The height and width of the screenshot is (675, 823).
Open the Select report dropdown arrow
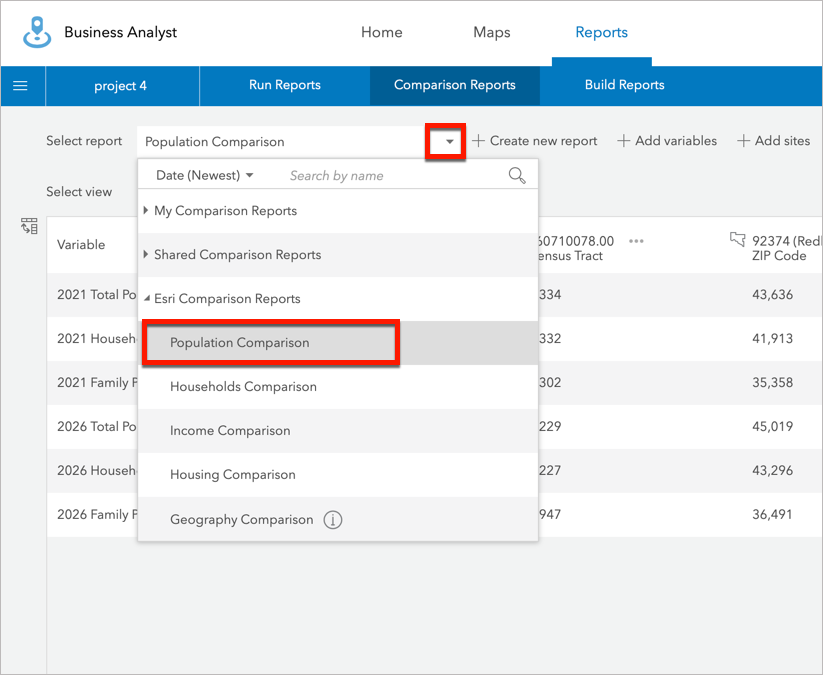450,142
